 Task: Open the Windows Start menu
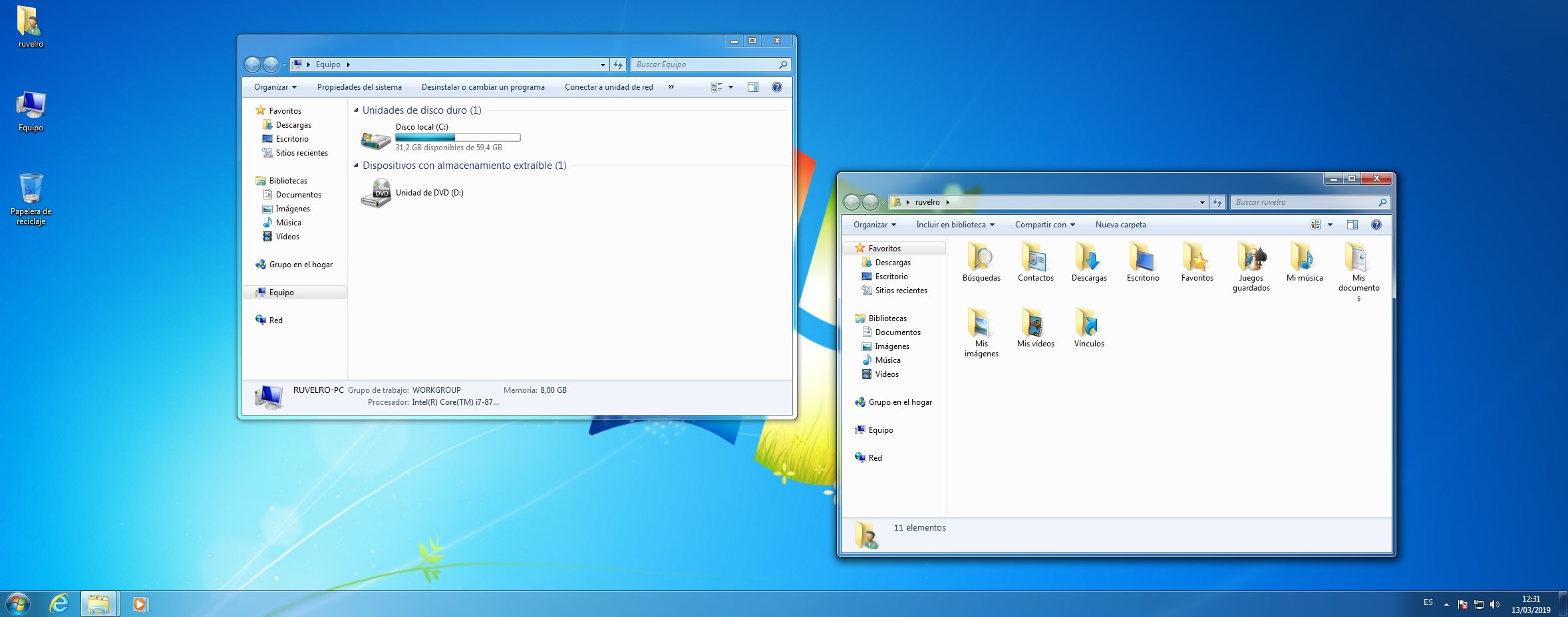18,604
